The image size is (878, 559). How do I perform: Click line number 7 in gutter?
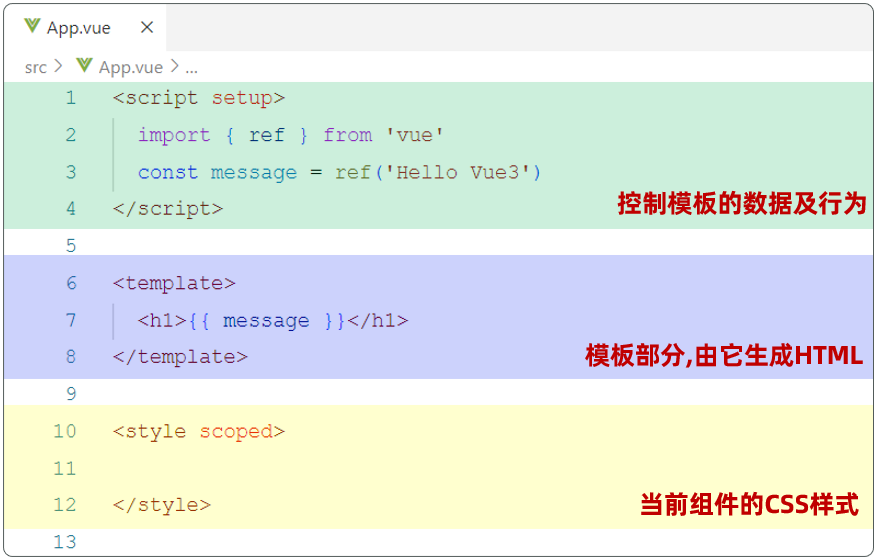pyautogui.click(x=71, y=320)
